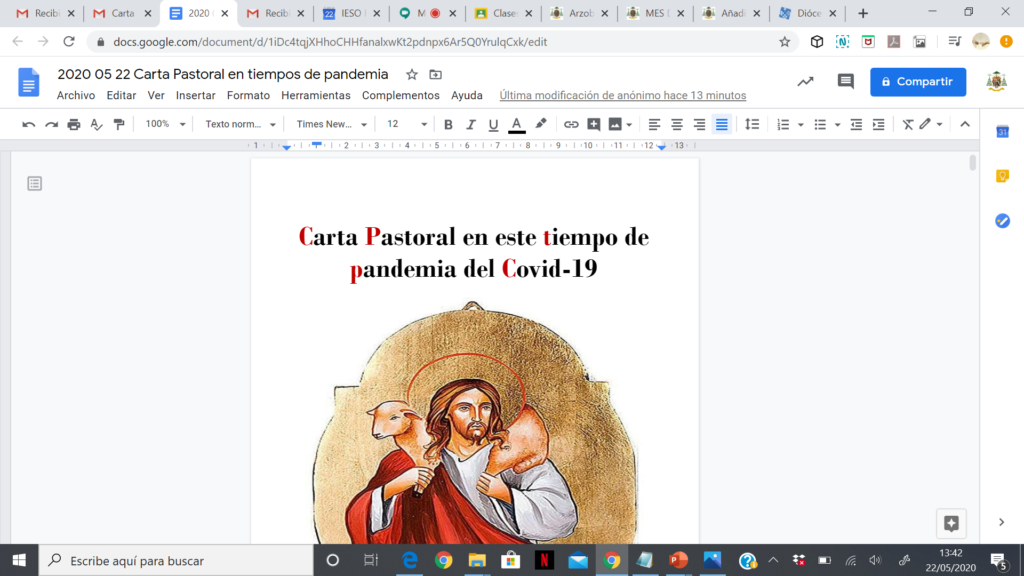Screen dimensions: 1024x576
Task: Click the browser address bar URL
Action: [330, 42]
